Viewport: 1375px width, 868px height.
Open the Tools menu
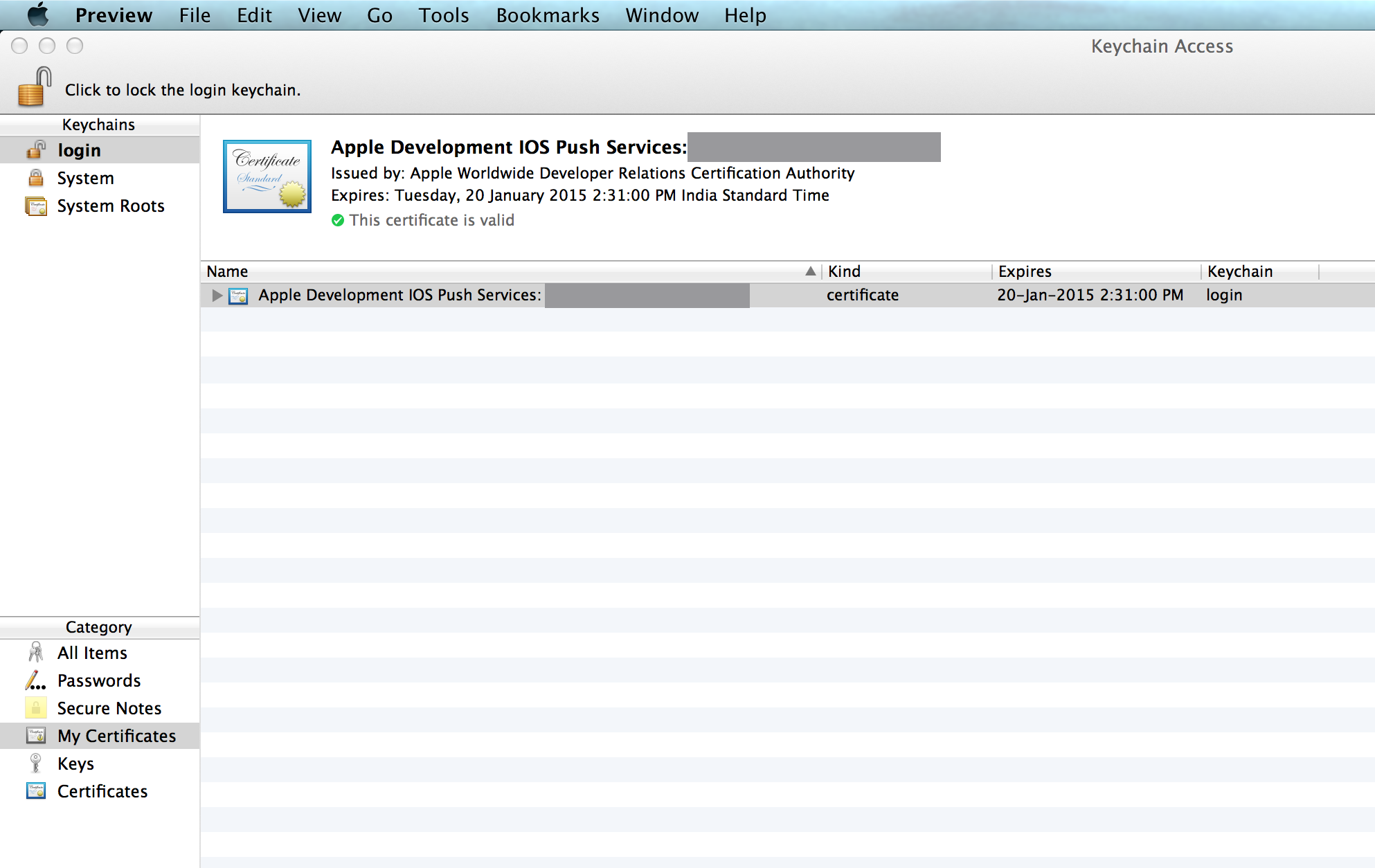click(x=444, y=15)
